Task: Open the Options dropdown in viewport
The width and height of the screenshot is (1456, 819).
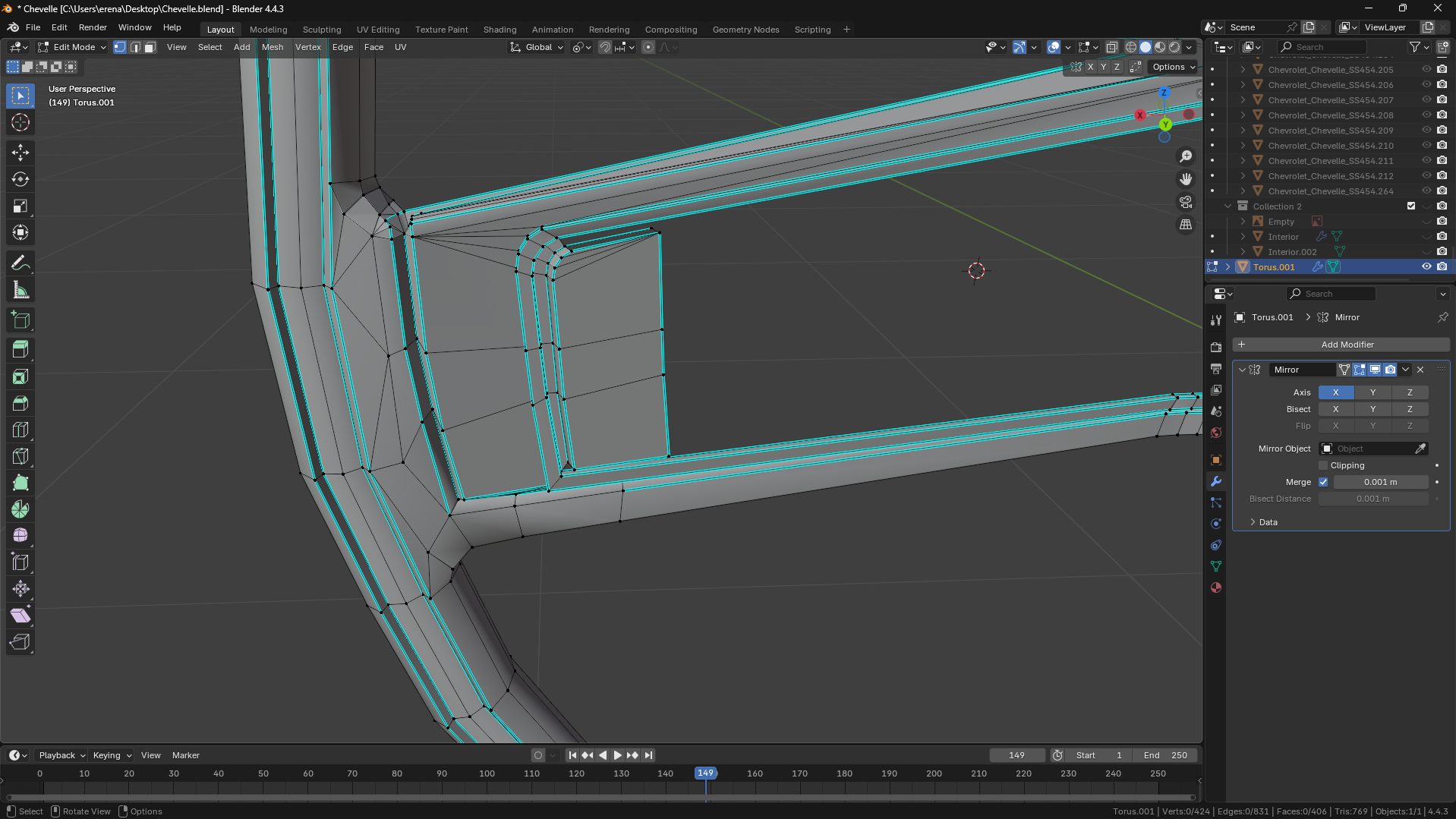Action: tap(1174, 67)
